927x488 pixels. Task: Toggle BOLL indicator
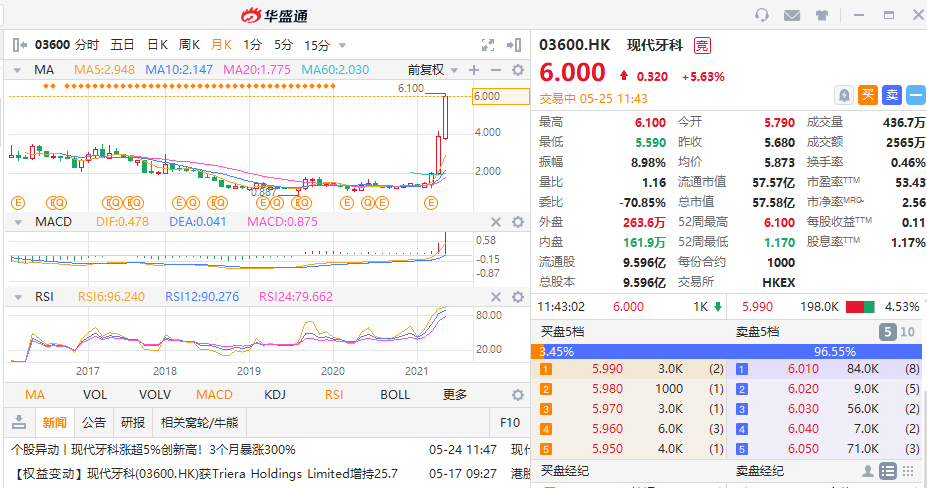coord(395,395)
